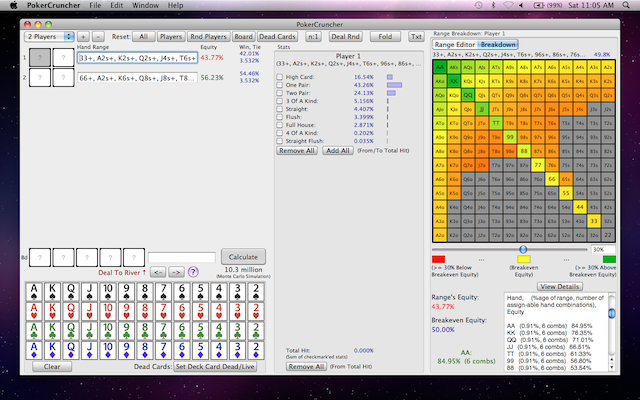Switch to the Range Editor tab

click(455, 44)
